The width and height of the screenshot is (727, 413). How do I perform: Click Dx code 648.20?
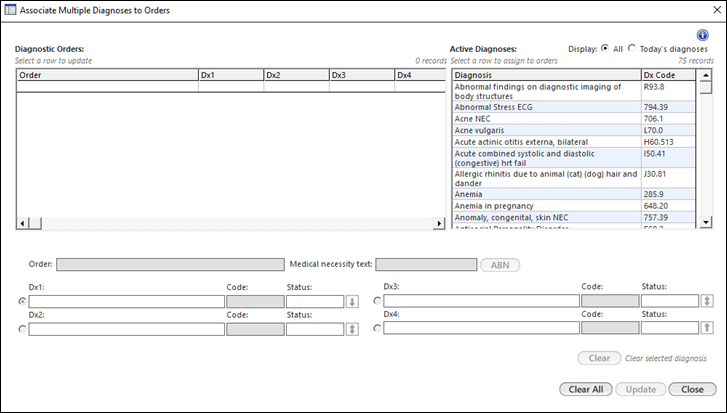point(656,206)
